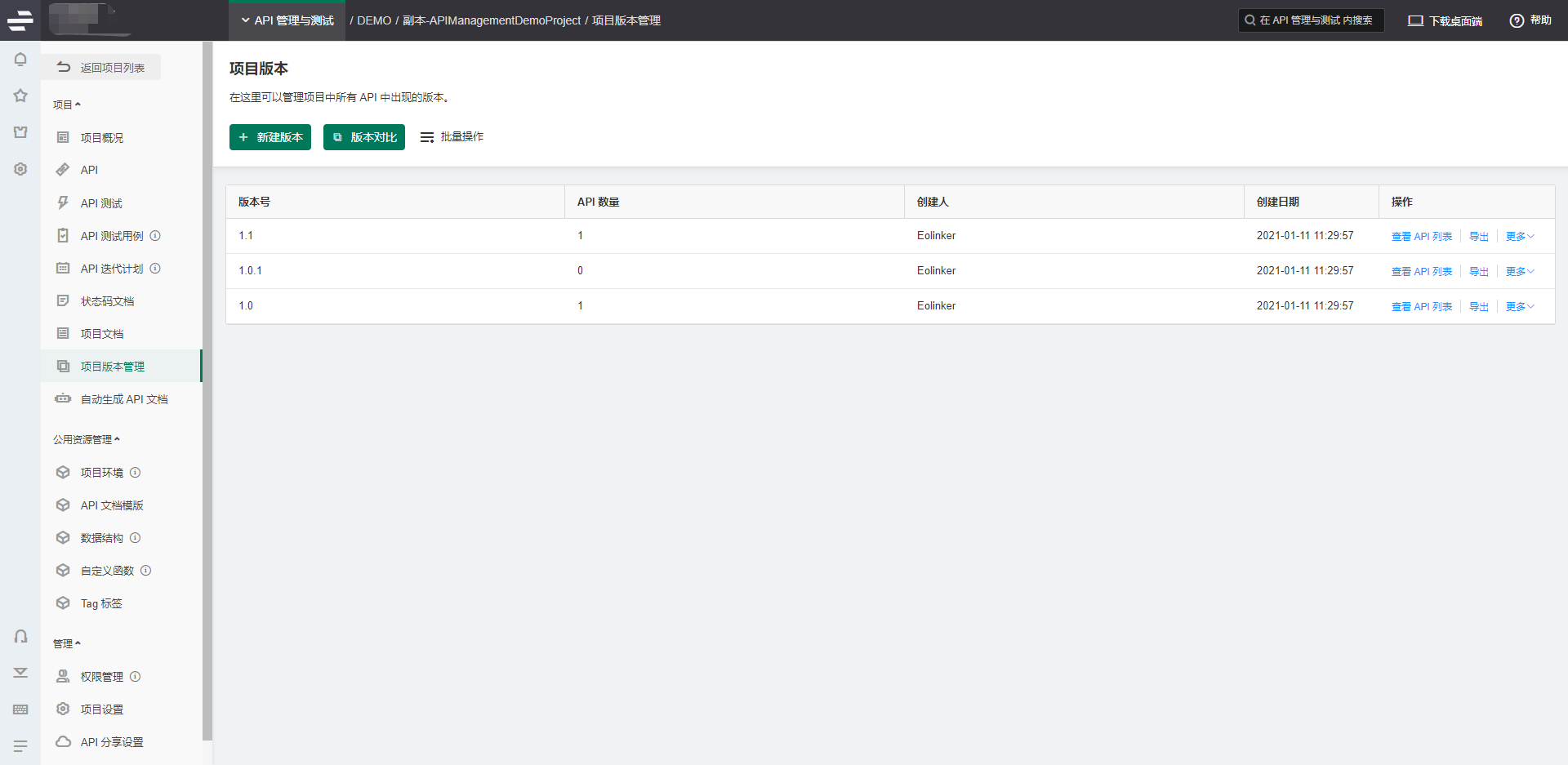This screenshot has height=765, width=1568.
Task: Open 项目环境 in the sidebar
Action: 121,473
